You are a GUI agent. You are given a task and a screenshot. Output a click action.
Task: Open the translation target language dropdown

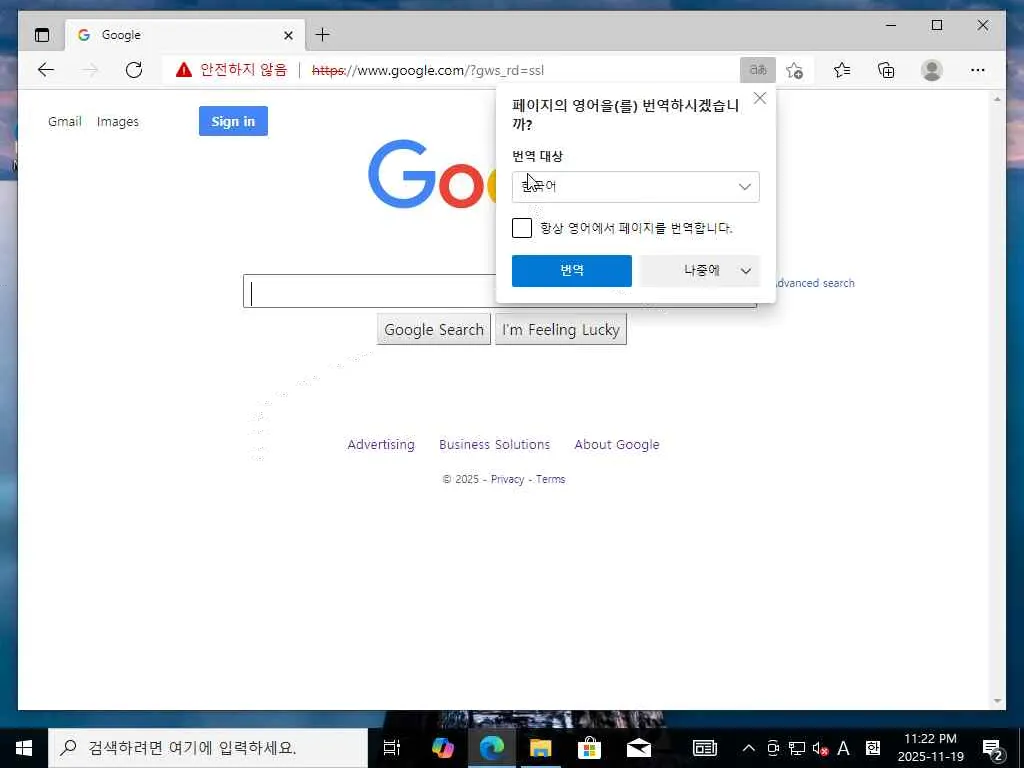635,187
